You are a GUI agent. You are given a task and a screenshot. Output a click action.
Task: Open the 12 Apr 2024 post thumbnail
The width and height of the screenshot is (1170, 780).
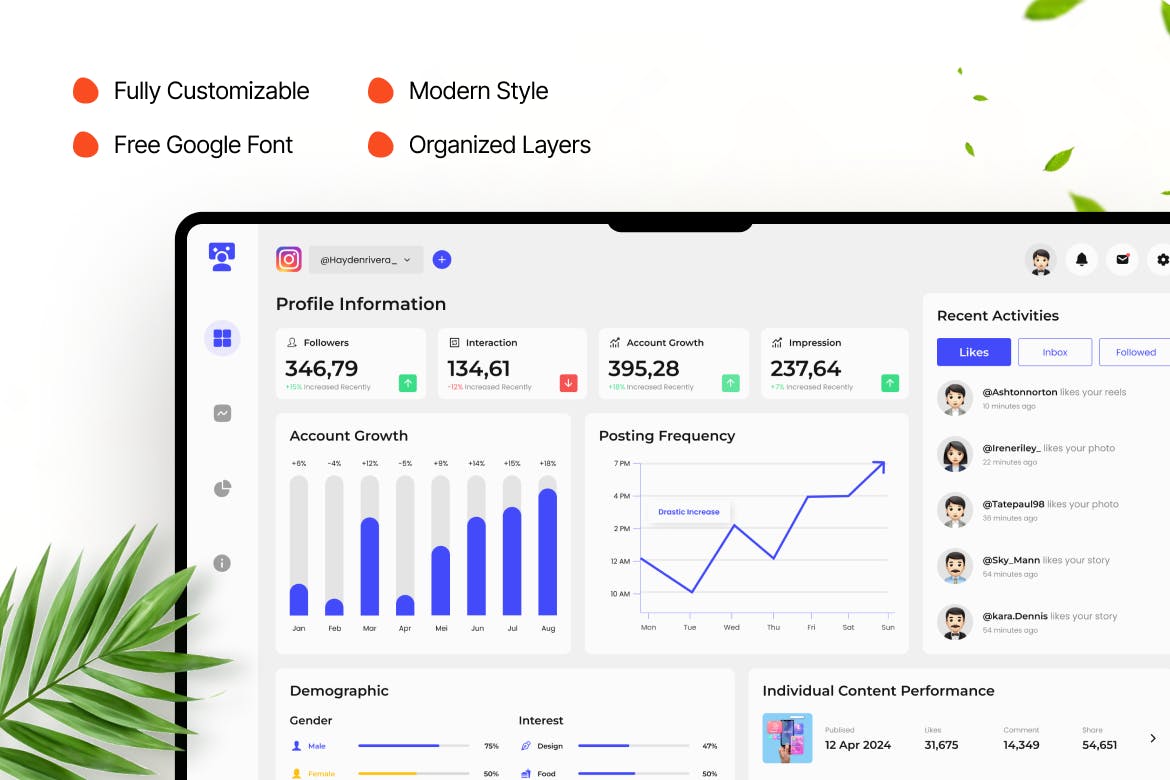[787, 738]
